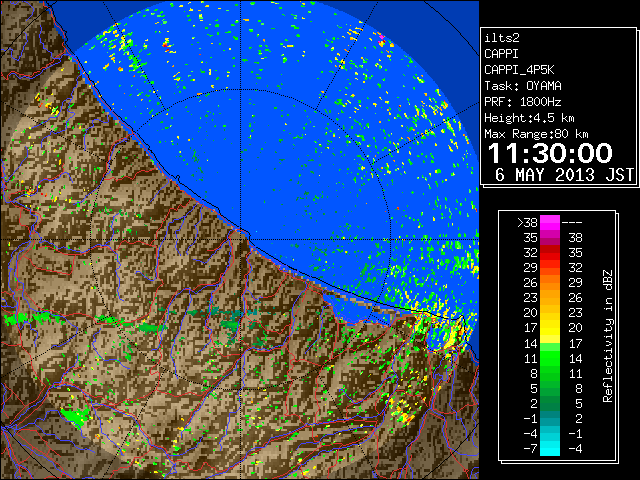Click the large green echo patch southwest inland
The image size is (640, 480).
pyautogui.click(x=76, y=416)
